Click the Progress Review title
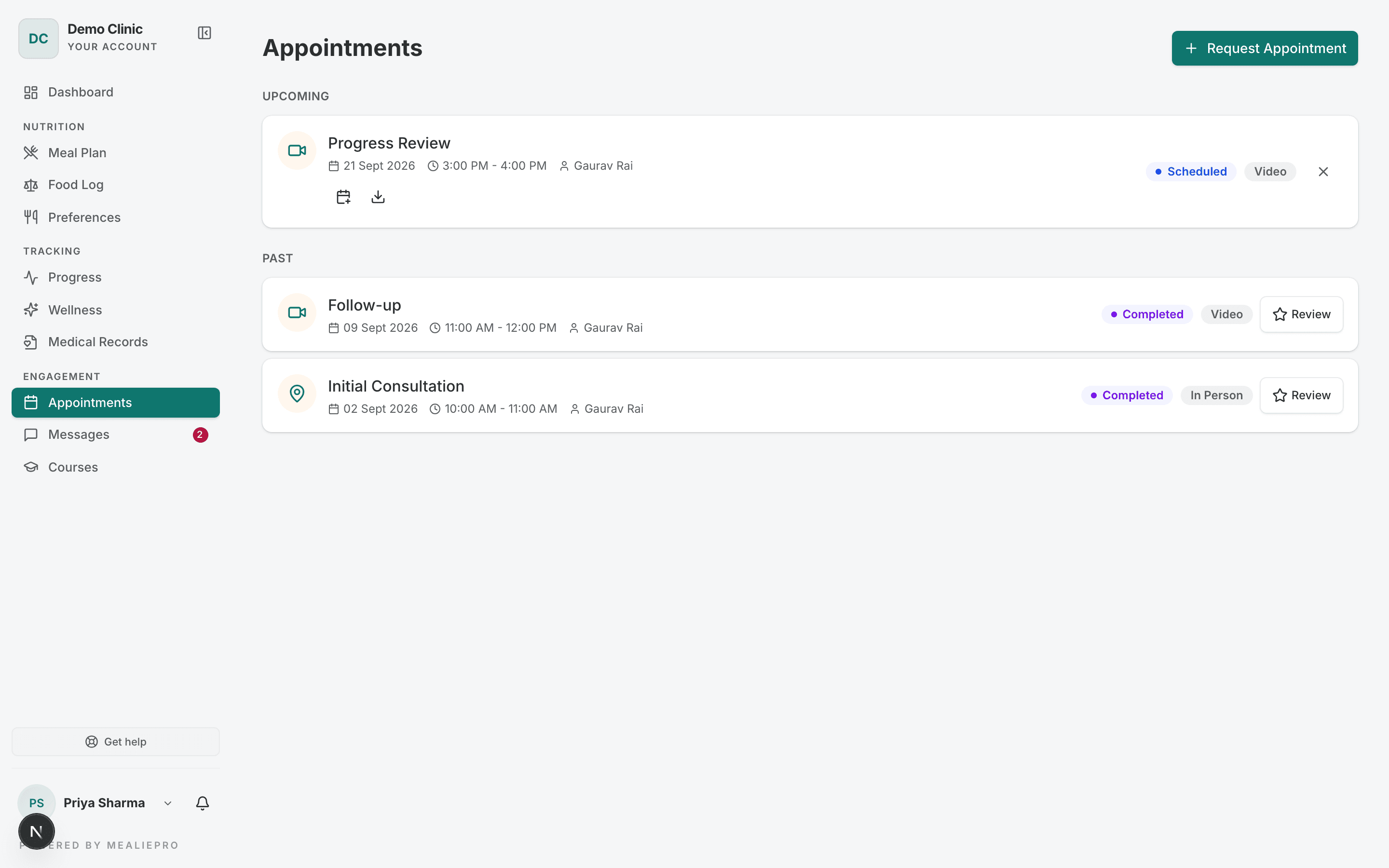This screenshot has height=868, width=1389. (x=389, y=143)
